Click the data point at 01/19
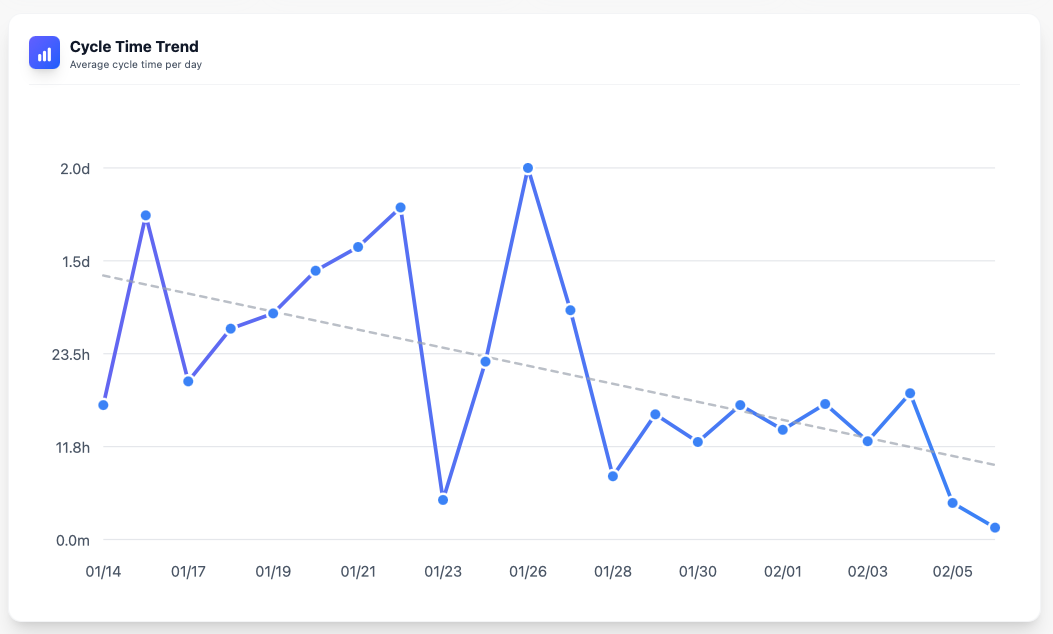Image resolution: width=1053 pixels, height=634 pixels. coord(273,313)
